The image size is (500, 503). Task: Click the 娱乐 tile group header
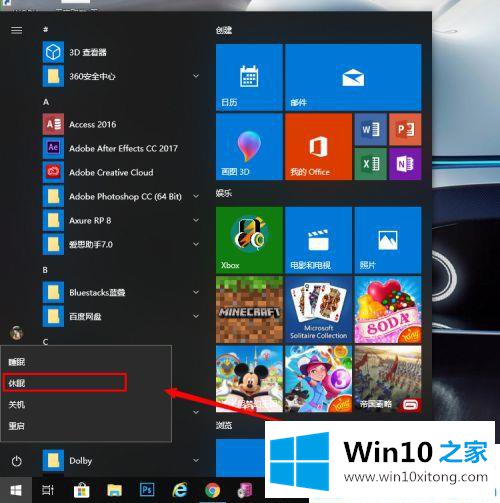pos(224,193)
